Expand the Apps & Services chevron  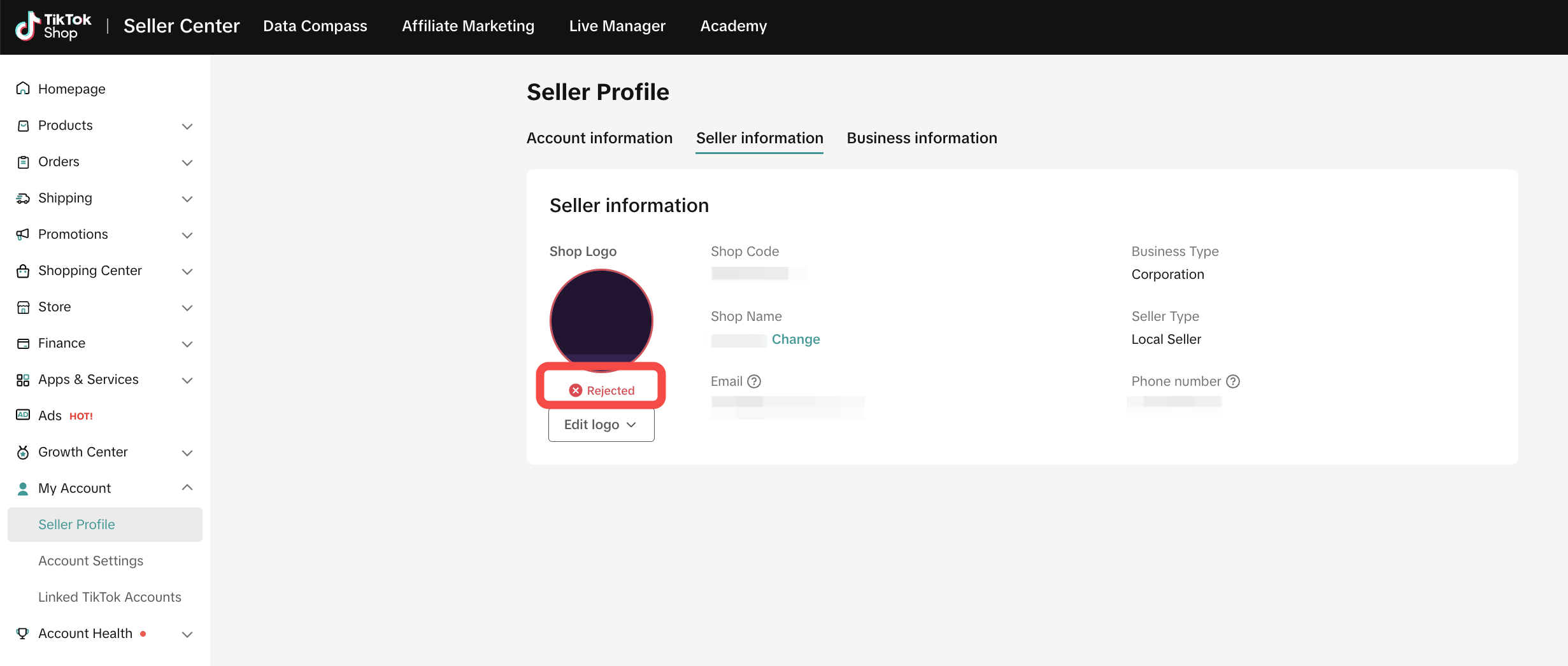(187, 380)
